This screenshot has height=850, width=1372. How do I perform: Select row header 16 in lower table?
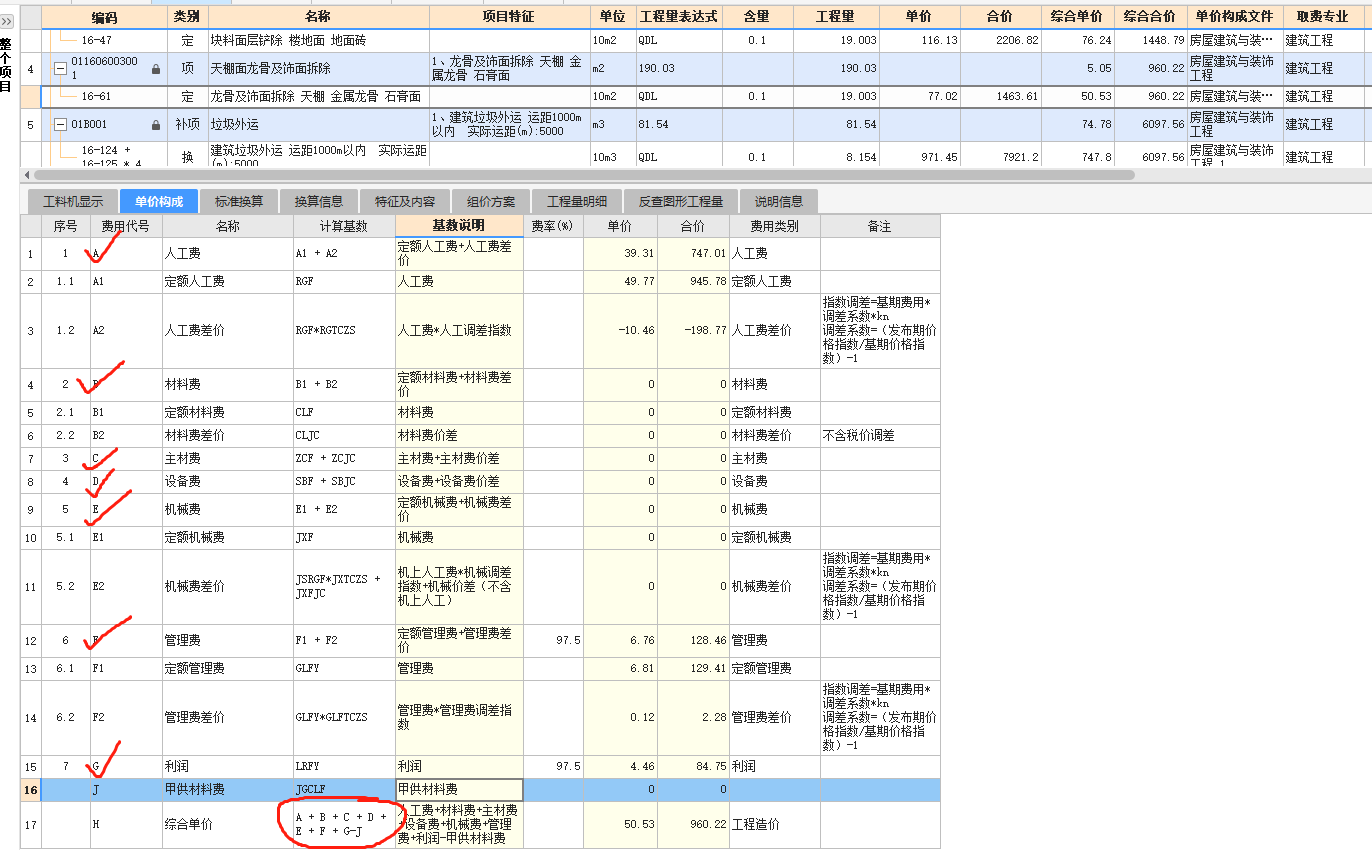[30, 790]
